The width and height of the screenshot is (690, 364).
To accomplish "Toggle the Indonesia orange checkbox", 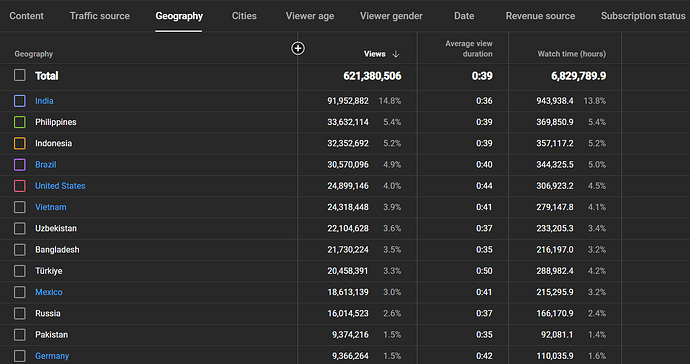I will [x=20, y=143].
